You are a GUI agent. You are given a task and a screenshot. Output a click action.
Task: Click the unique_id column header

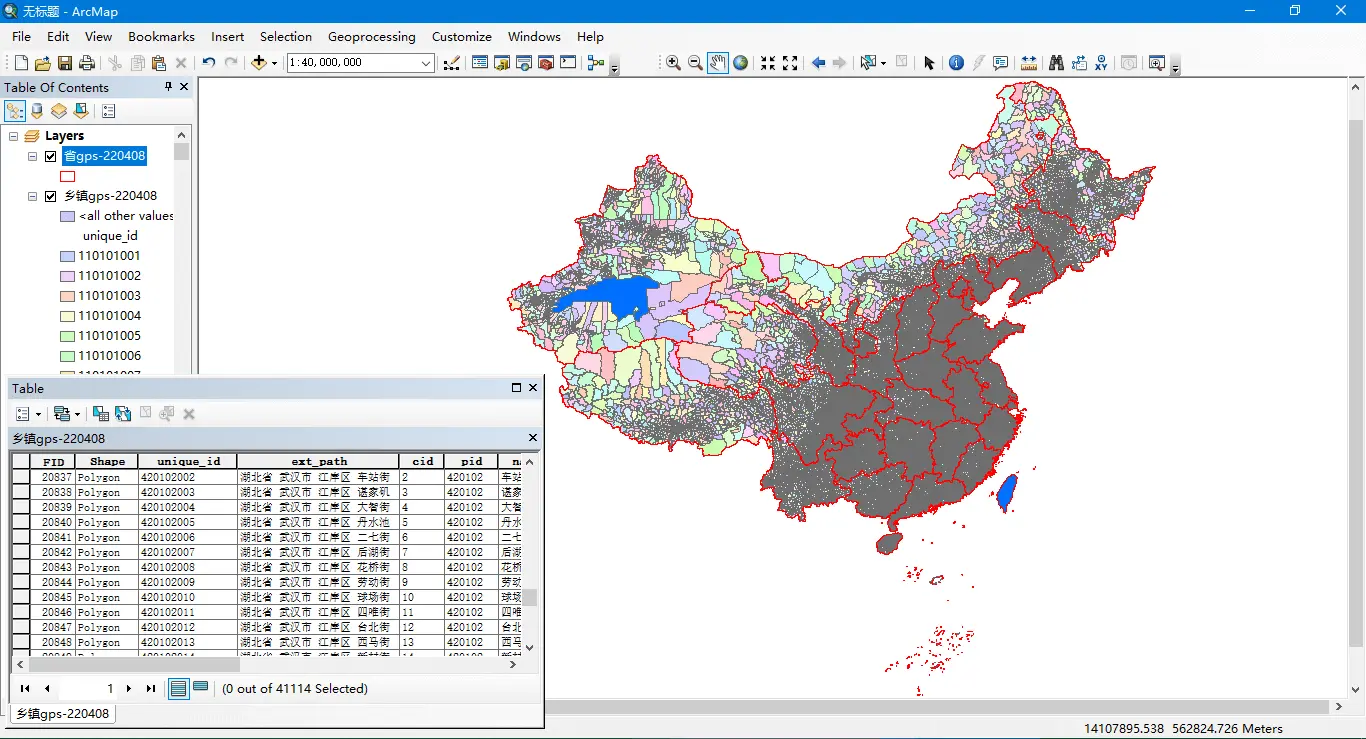pyautogui.click(x=188, y=462)
